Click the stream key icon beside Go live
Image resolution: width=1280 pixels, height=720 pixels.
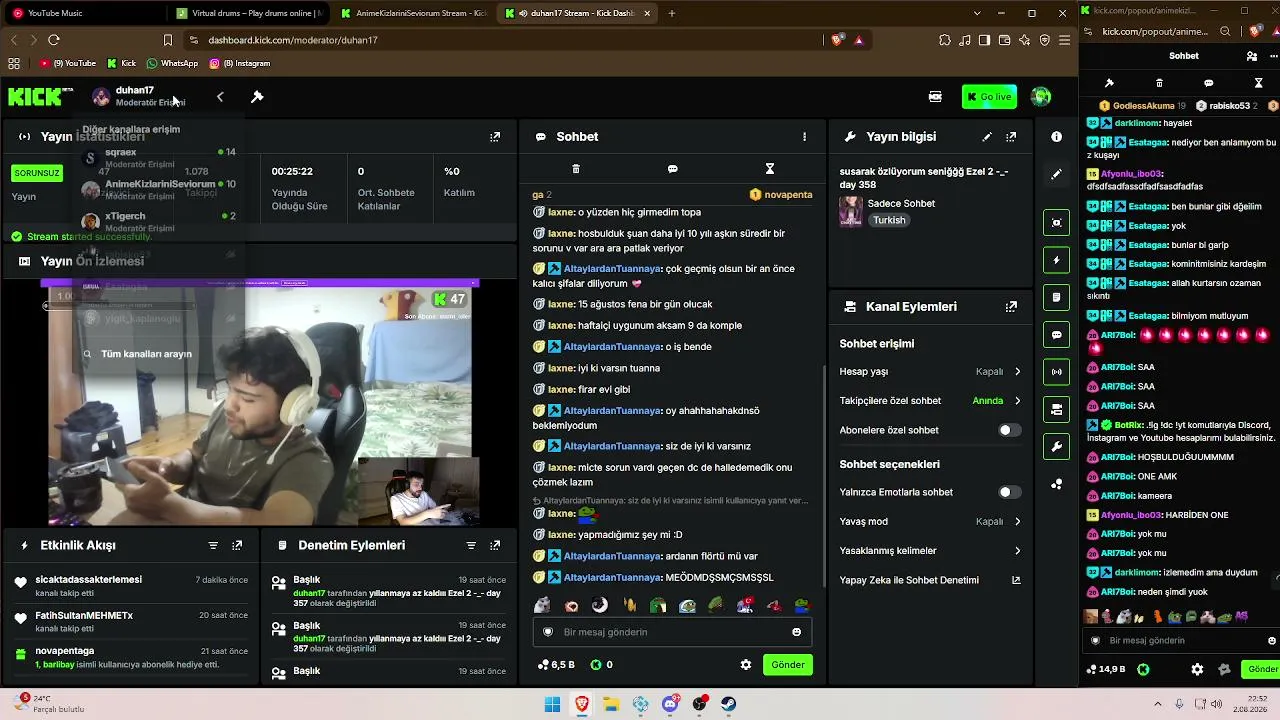pyautogui.click(x=935, y=97)
